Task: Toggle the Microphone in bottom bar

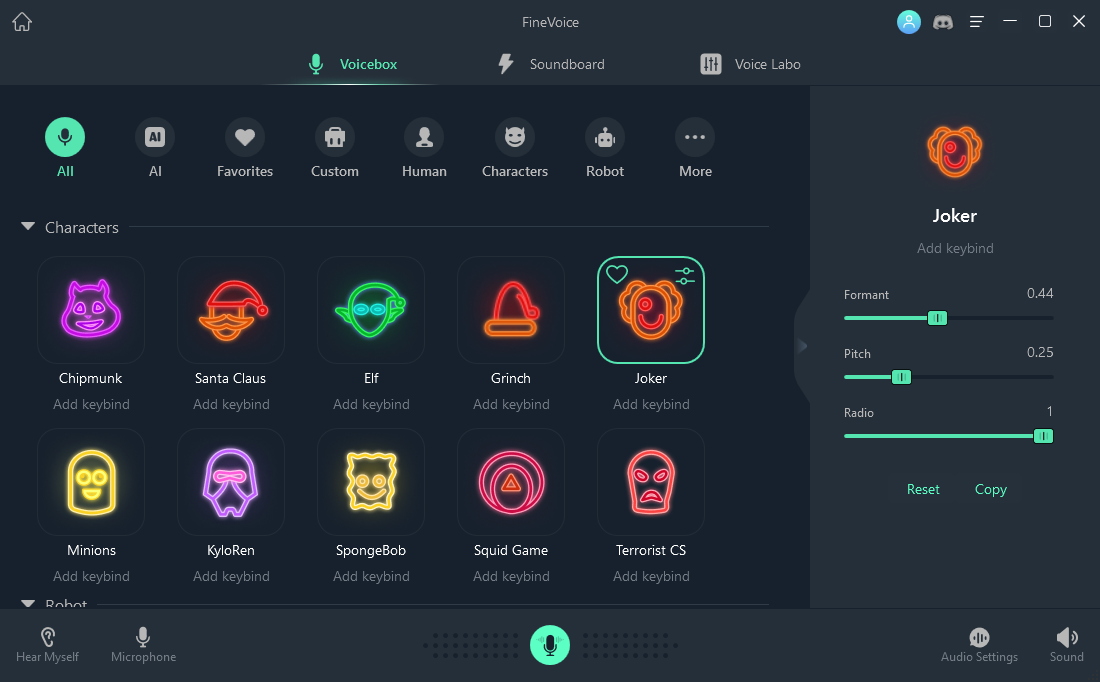Action: coord(143,646)
